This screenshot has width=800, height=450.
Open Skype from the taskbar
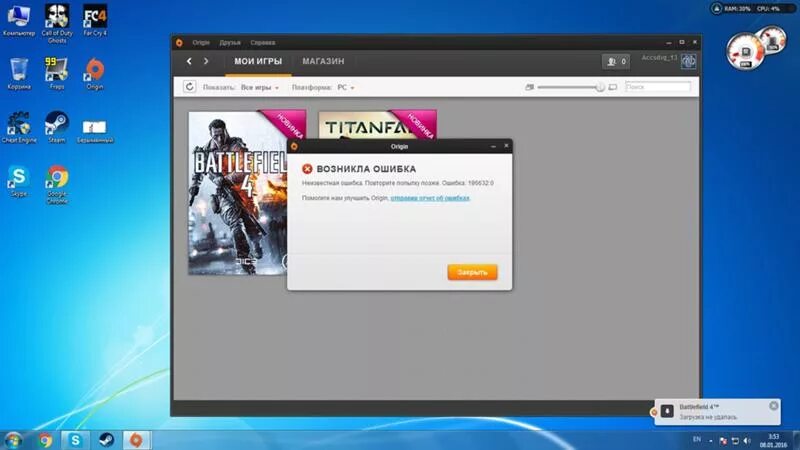tap(75, 440)
